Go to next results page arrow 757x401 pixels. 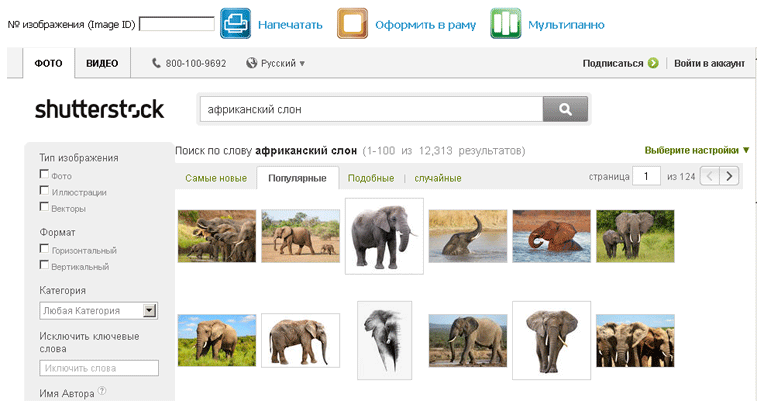(x=730, y=176)
